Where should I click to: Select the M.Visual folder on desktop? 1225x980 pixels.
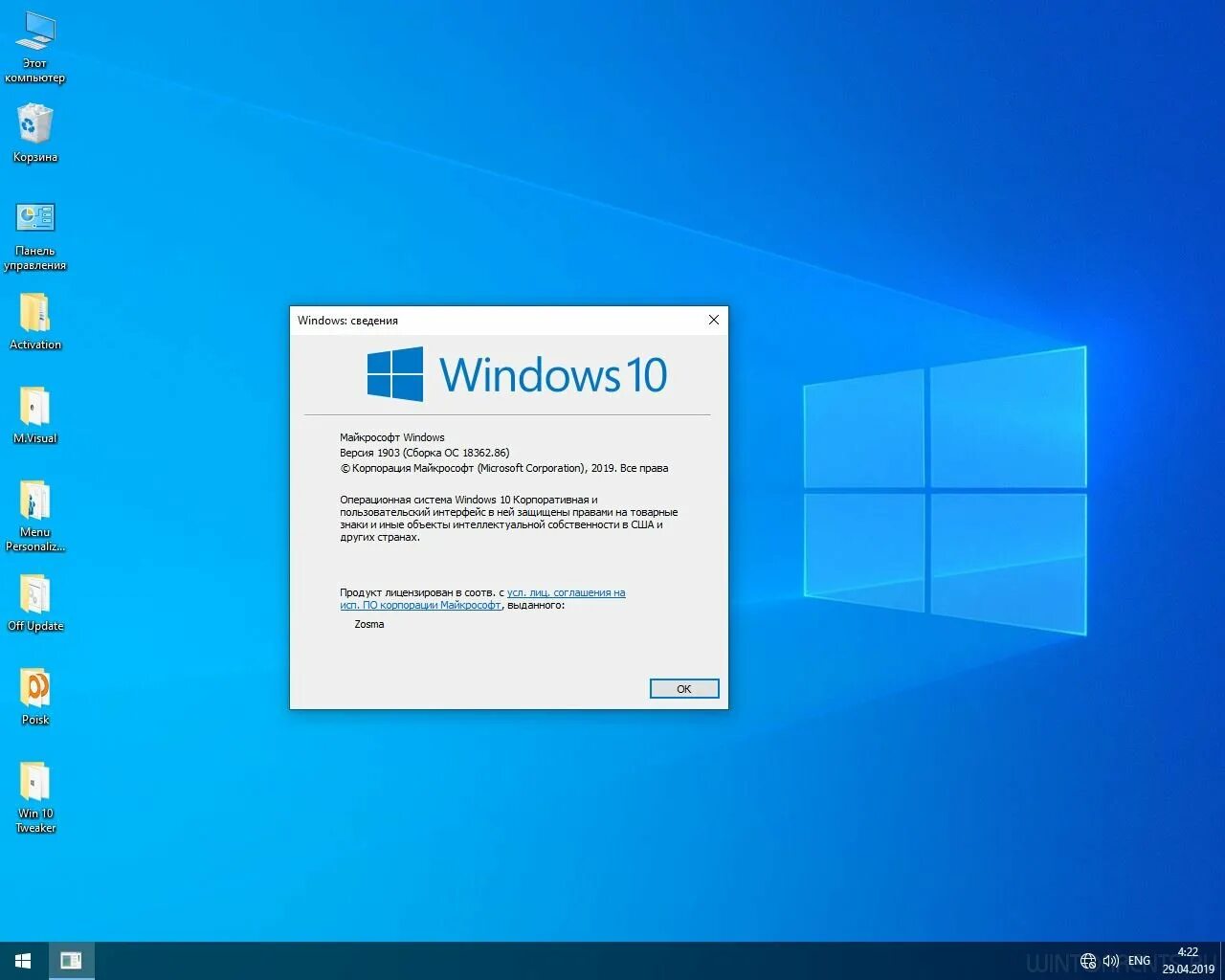coord(35,414)
